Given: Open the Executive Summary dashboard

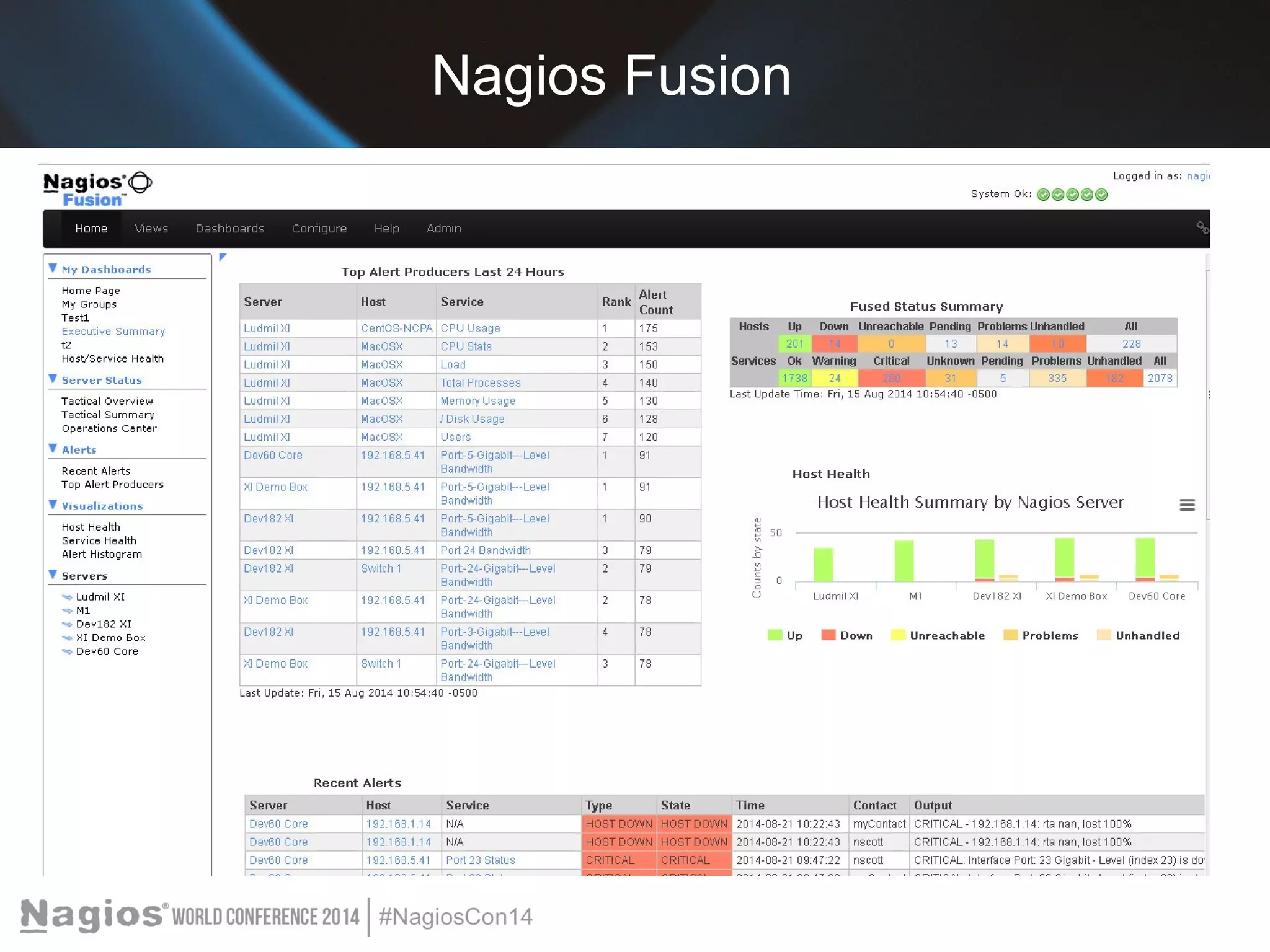Looking at the screenshot, I should 113,332.
